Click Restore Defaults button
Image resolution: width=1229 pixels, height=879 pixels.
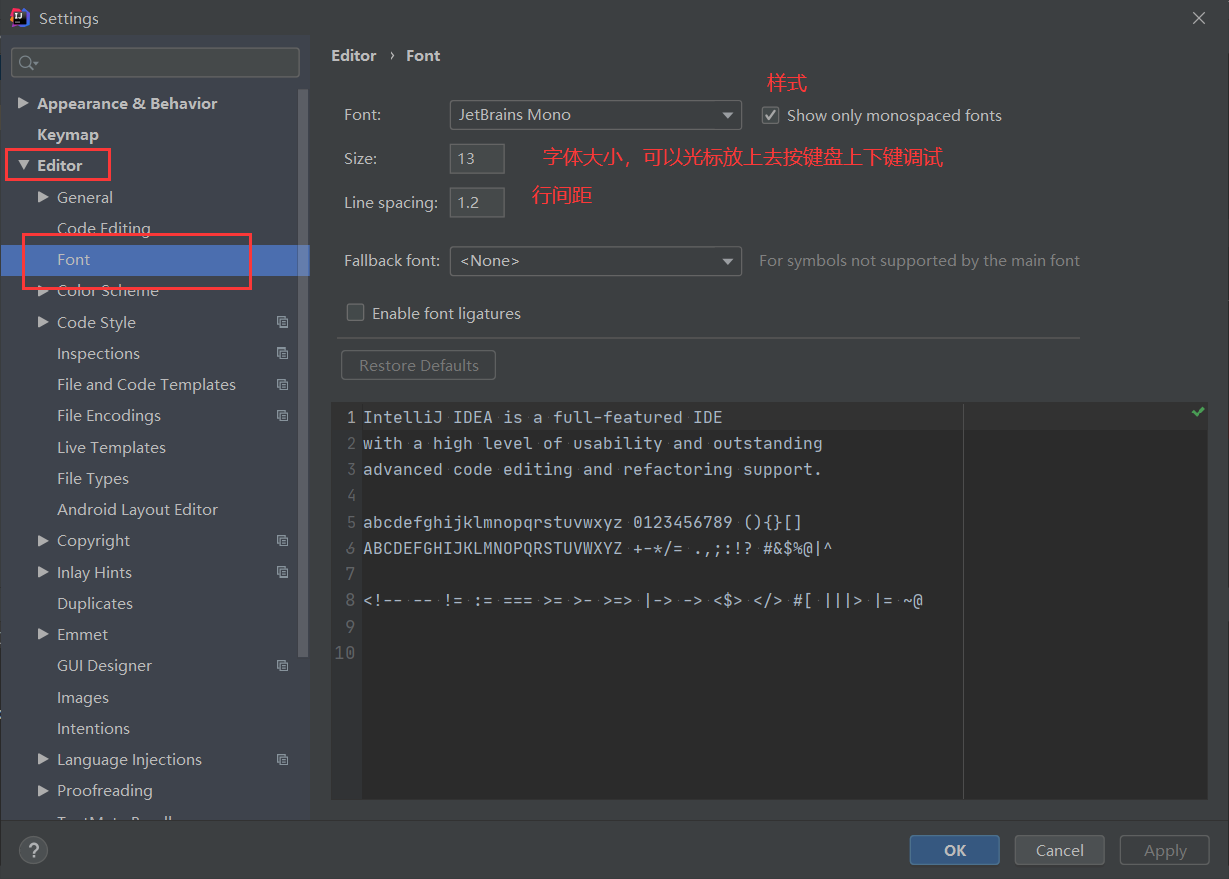419,365
